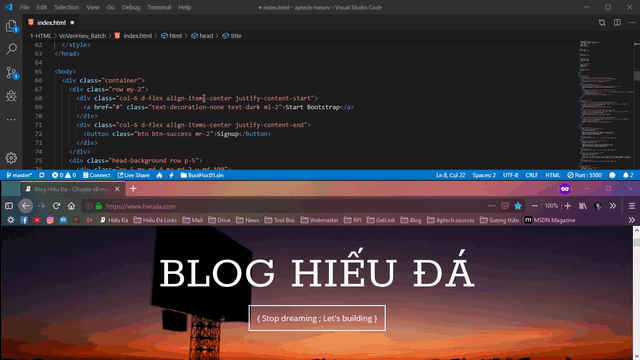640x360 pixels.
Task: Click the Live Share status bar button
Action: point(133,175)
